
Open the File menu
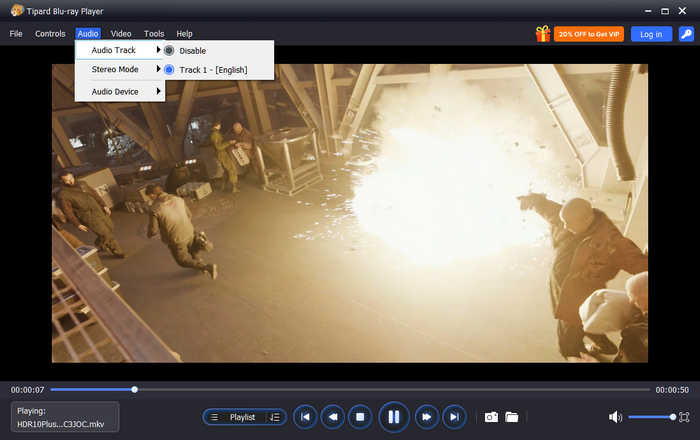click(x=16, y=34)
